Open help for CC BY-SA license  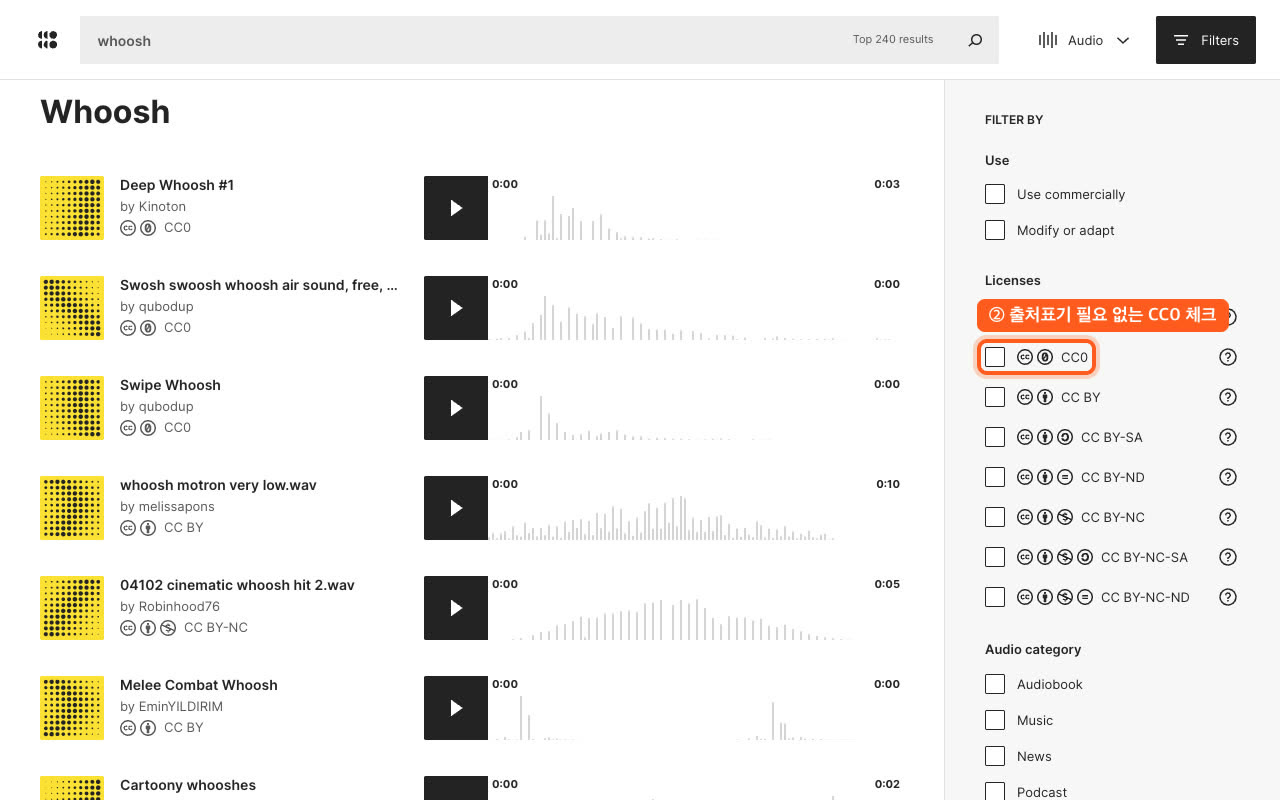click(1228, 437)
